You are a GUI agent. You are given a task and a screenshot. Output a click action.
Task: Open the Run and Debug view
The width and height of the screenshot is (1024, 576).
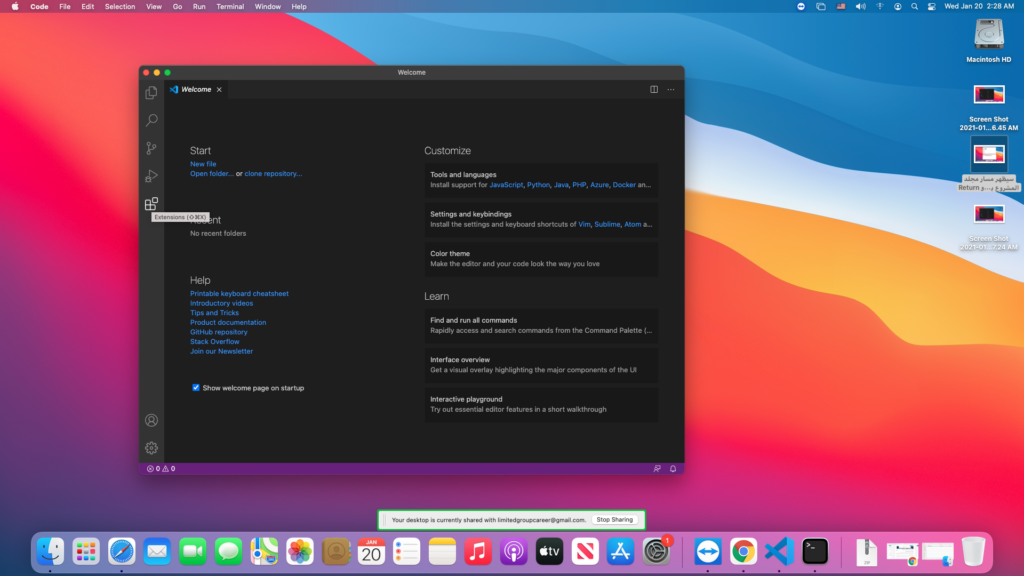point(151,176)
